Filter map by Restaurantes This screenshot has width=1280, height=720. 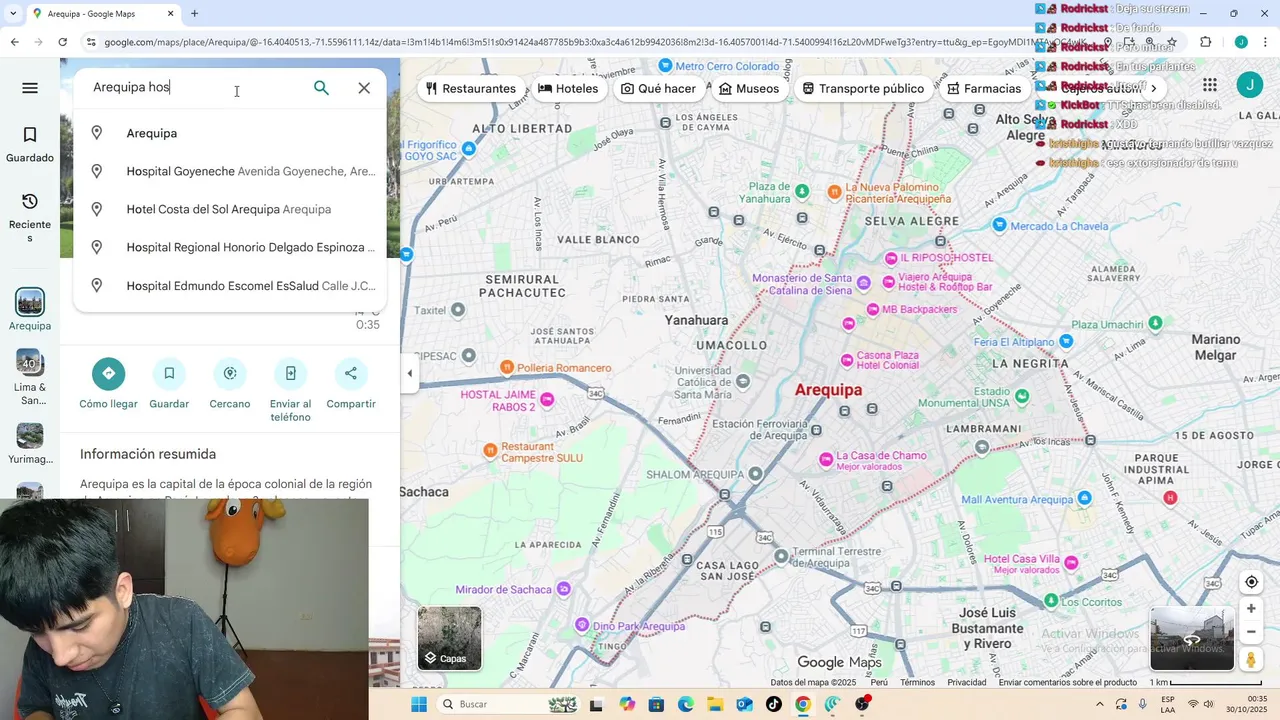[470, 88]
